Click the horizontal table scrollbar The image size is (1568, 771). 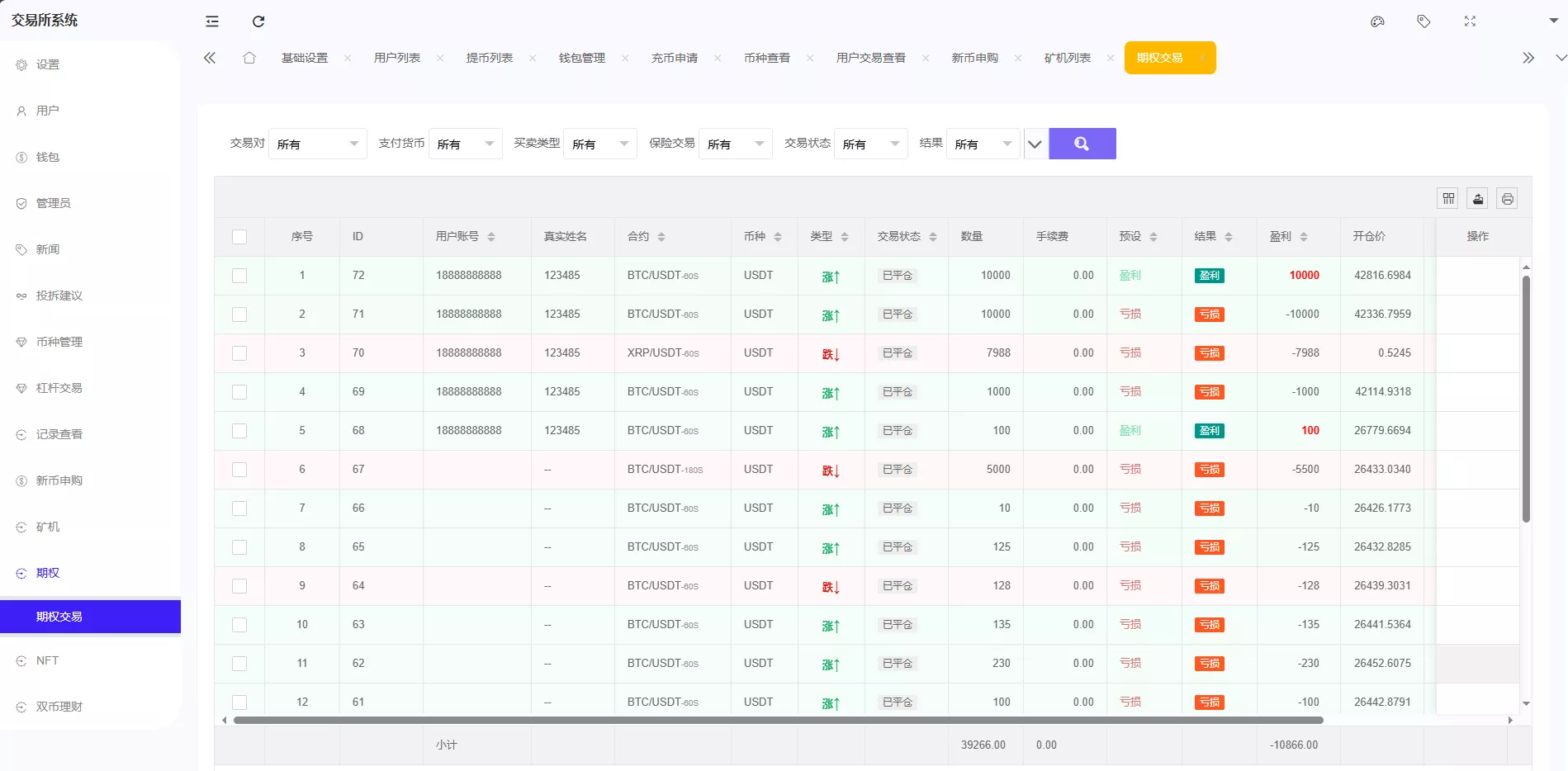[x=778, y=721]
